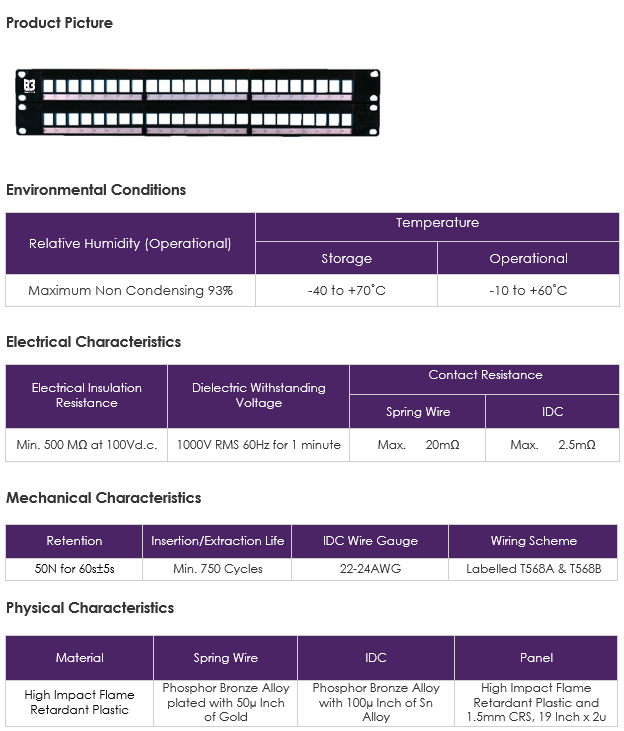Click the Mechanical Characteristics heading
Screen dimensions: 624x731
pyautogui.click(x=104, y=497)
